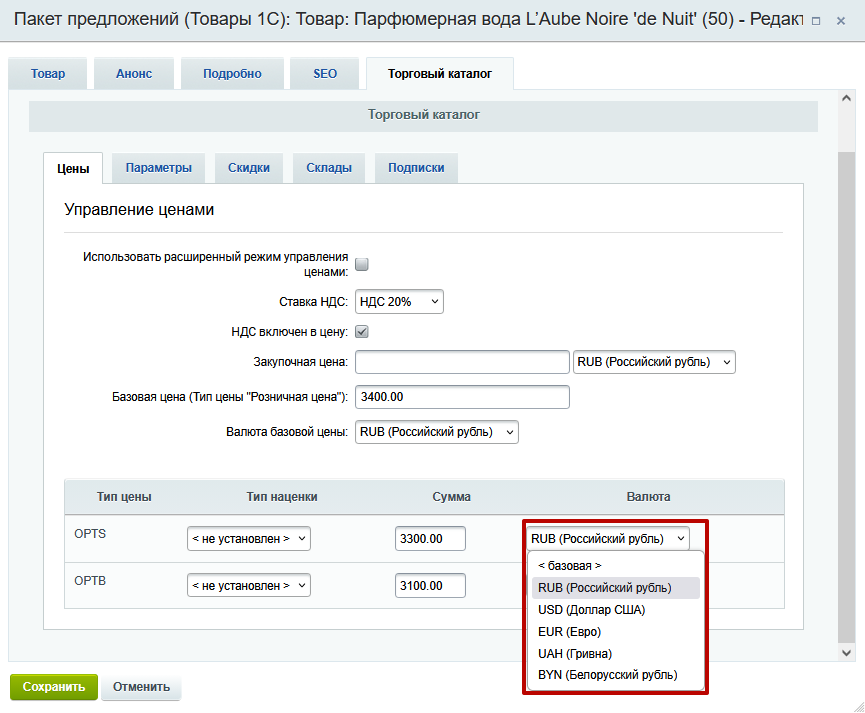The image size is (865, 713).
Task: Go to the Склады sub-tab
Action: pos(329,168)
